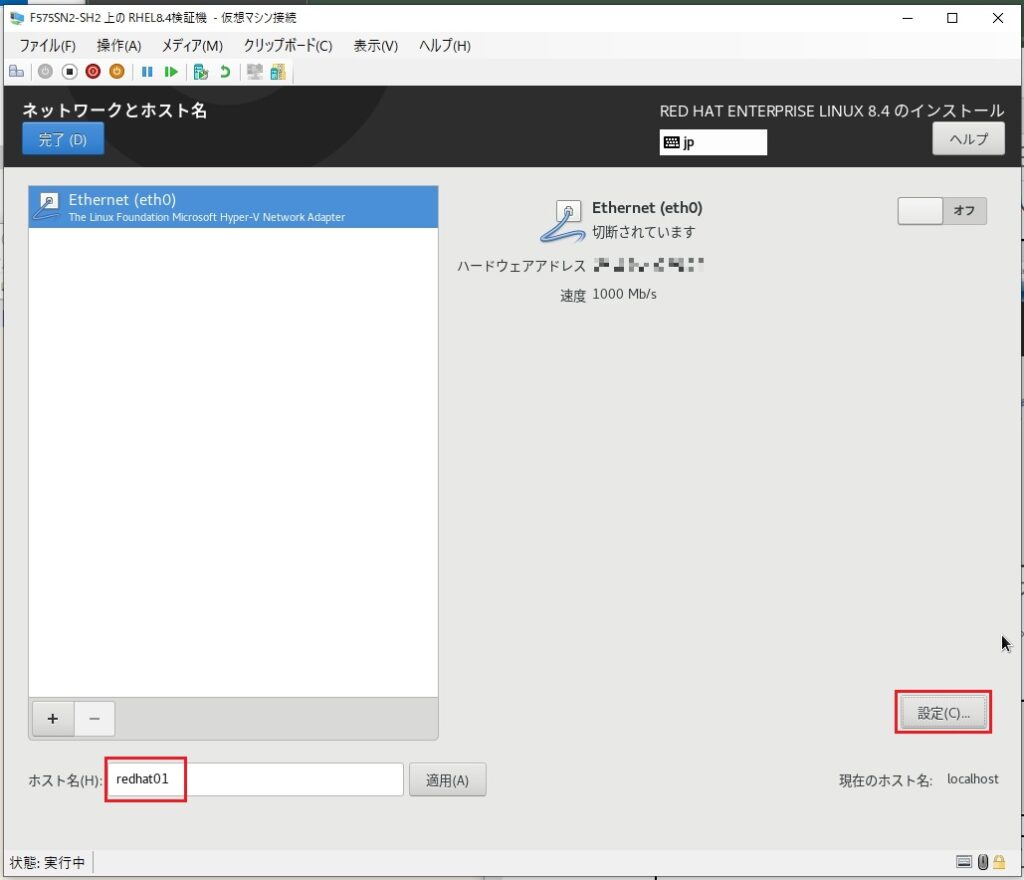1024x880 pixels.
Task: Click the installer ヘルプ button
Action: click(x=968, y=139)
